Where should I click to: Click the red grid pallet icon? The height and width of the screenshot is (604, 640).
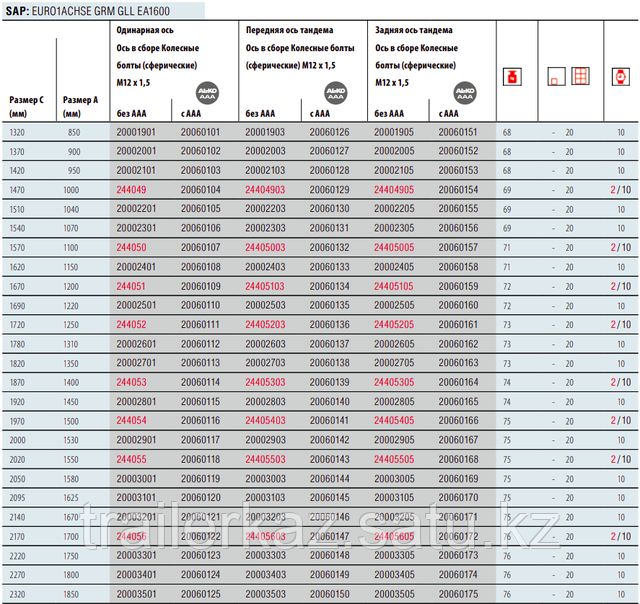[580, 76]
